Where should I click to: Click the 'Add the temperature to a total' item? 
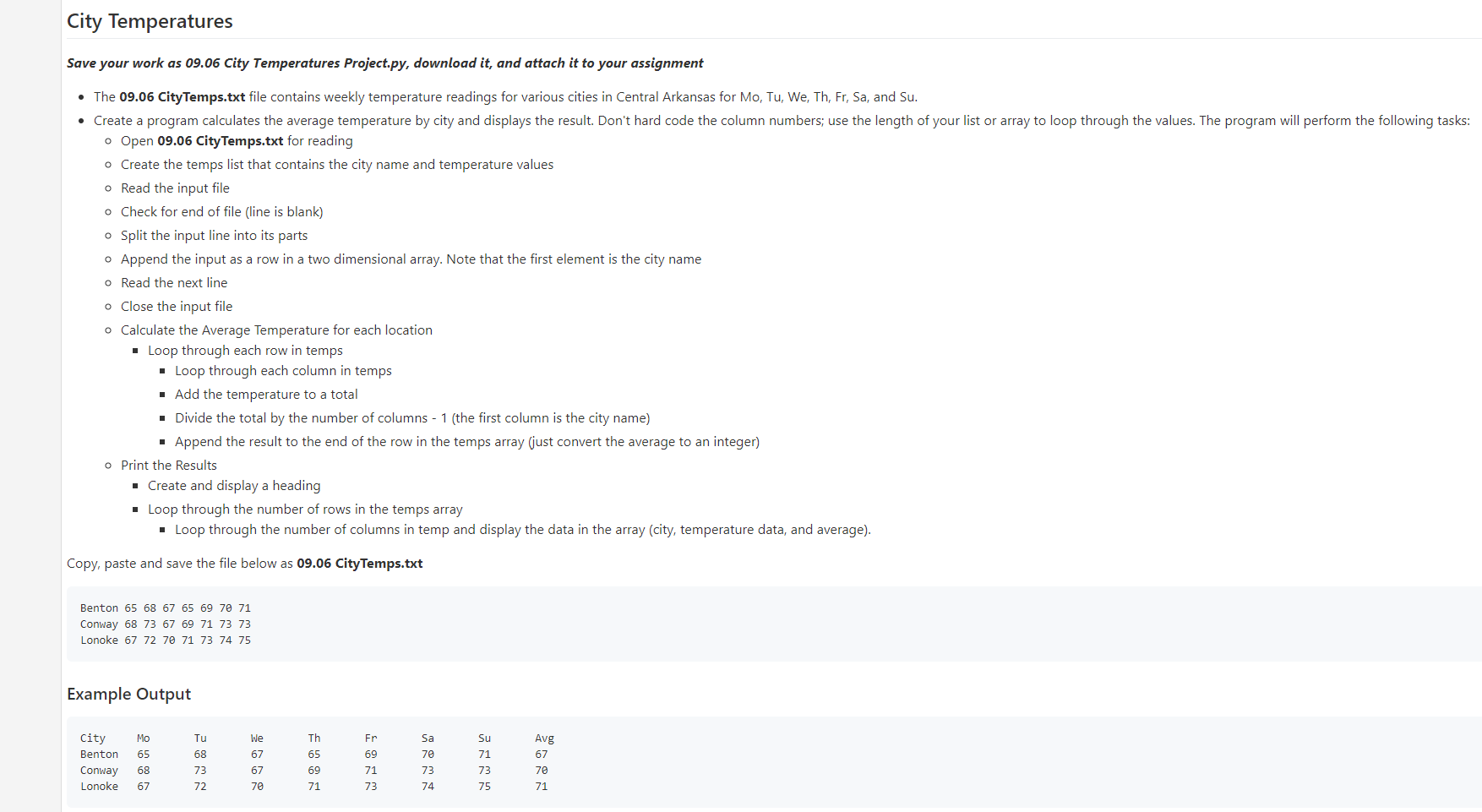(x=266, y=395)
